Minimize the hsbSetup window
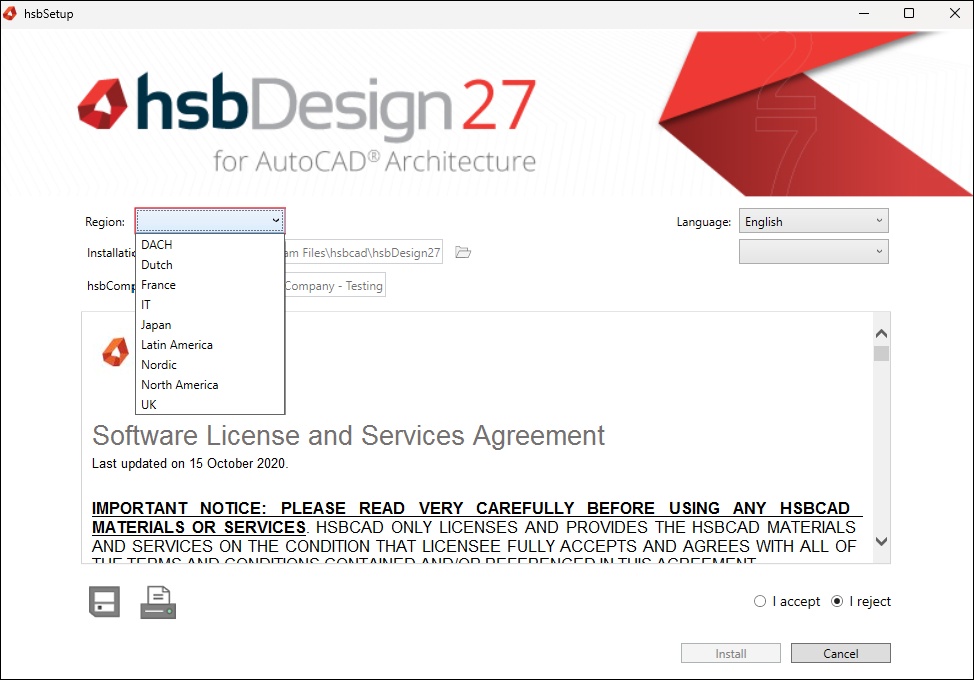This screenshot has width=974, height=680. (863, 13)
